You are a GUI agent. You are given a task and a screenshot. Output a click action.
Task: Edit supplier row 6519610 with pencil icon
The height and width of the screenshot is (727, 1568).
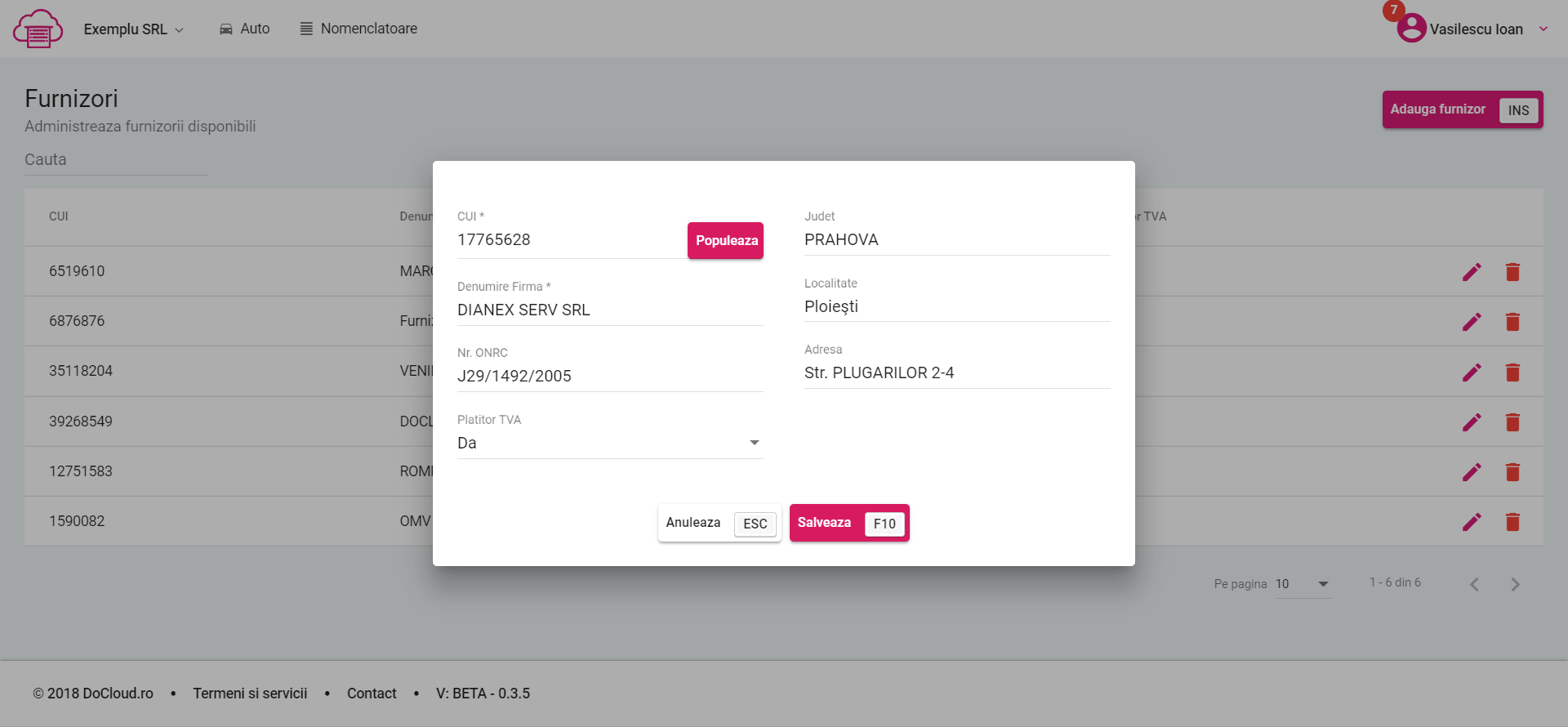point(1472,272)
